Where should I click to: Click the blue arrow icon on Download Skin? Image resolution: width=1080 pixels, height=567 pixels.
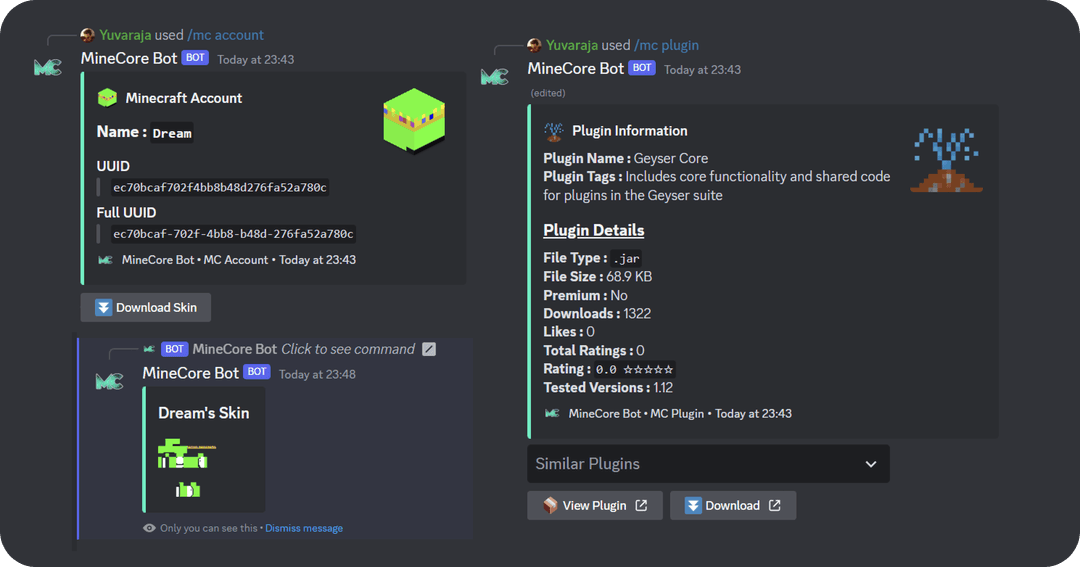pyautogui.click(x=103, y=307)
